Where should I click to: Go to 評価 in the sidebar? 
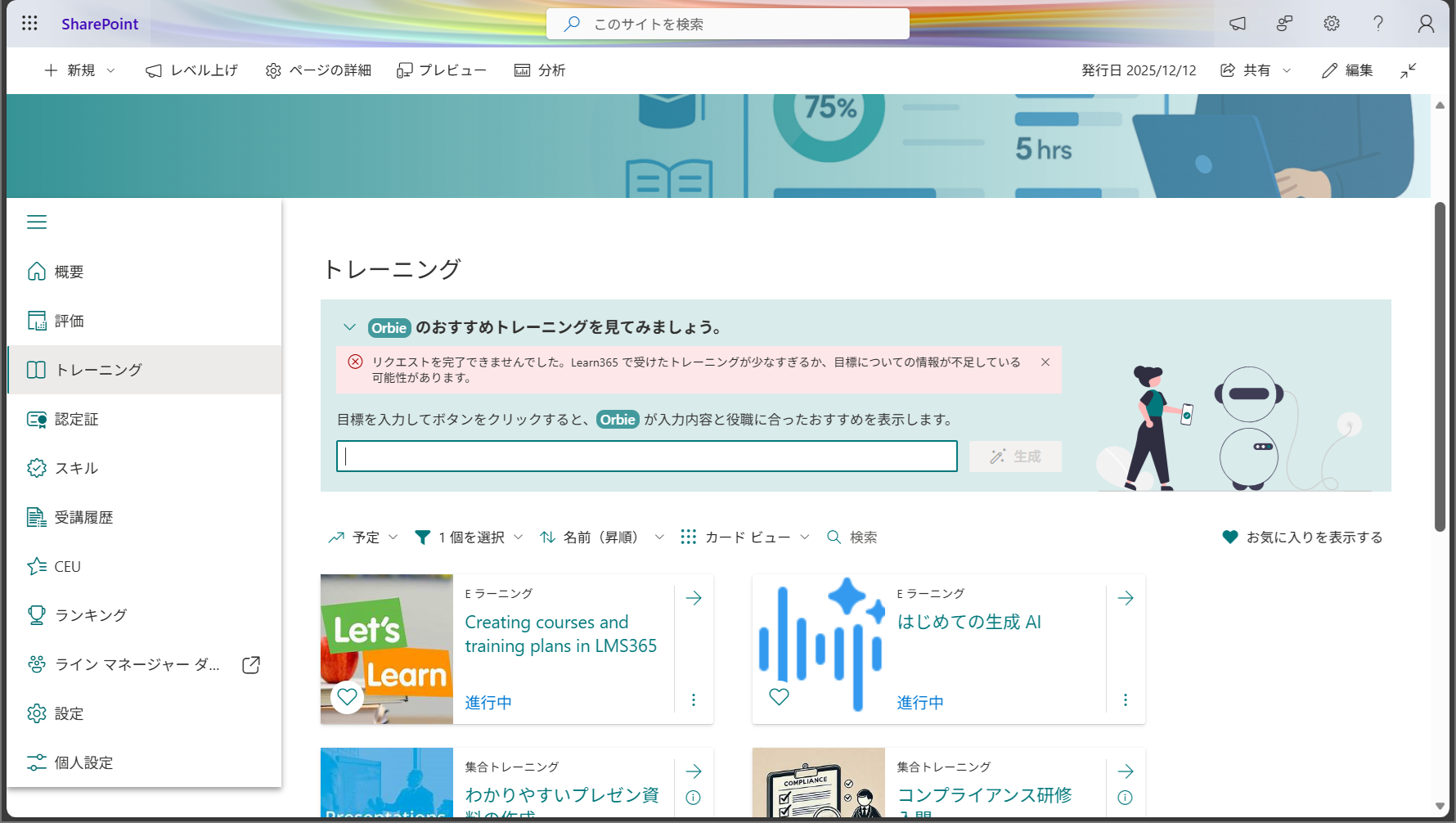tap(144, 321)
